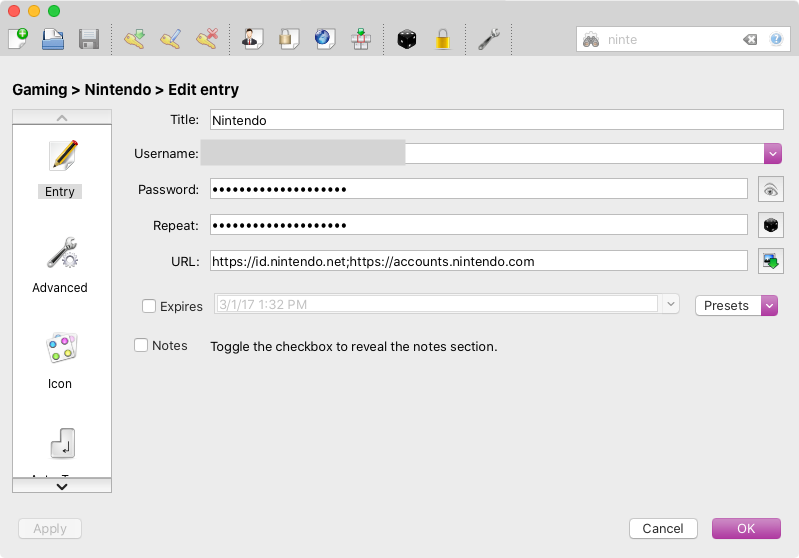Click the Apply button
799x558 pixels.
[50, 528]
